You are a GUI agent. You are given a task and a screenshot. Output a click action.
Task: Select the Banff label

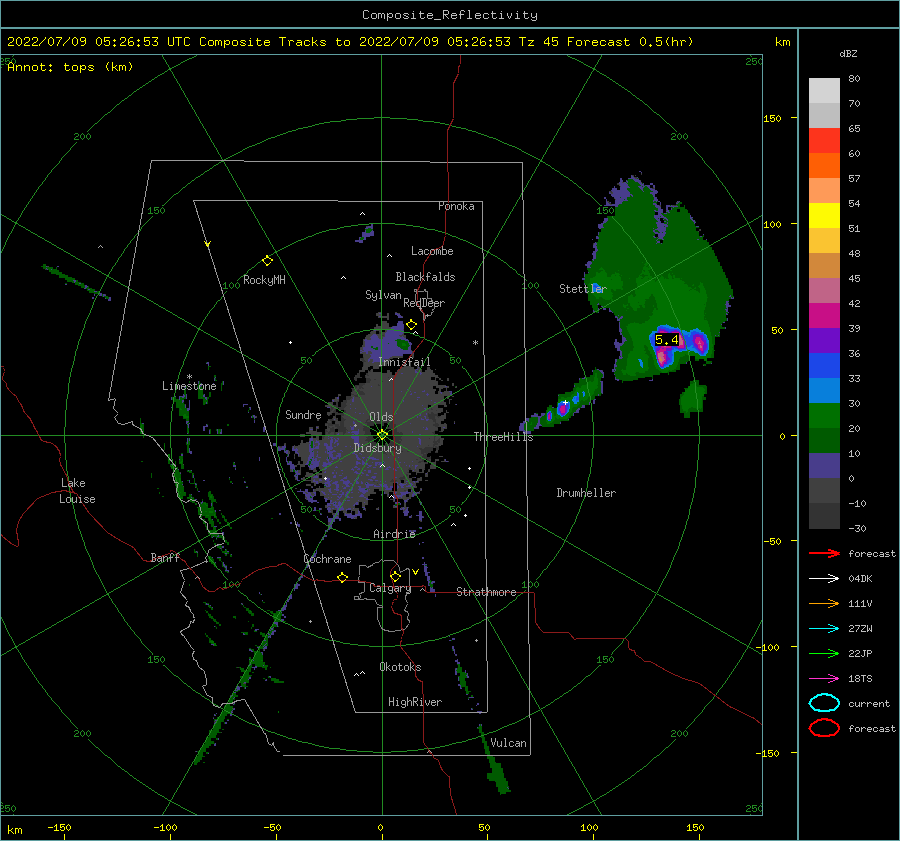(165, 558)
